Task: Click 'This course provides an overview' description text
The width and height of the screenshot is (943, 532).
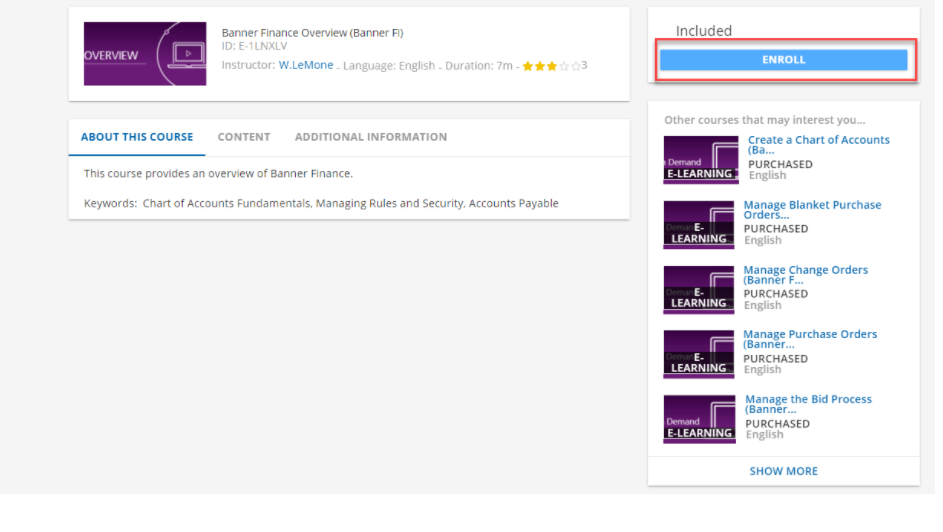Action: click(x=218, y=174)
